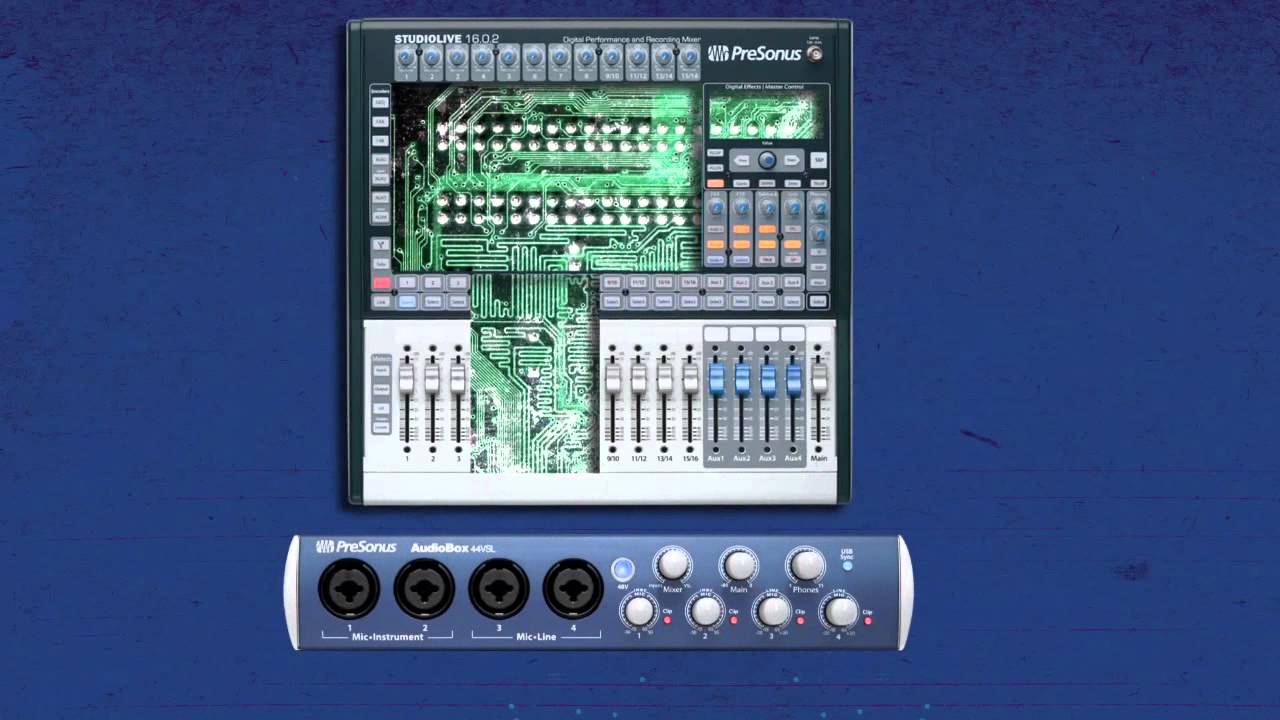Click the PreSonus logo on the AudioBox
The width and height of the screenshot is (1280, 720).
pyautogui.click(x=357, y=547)
